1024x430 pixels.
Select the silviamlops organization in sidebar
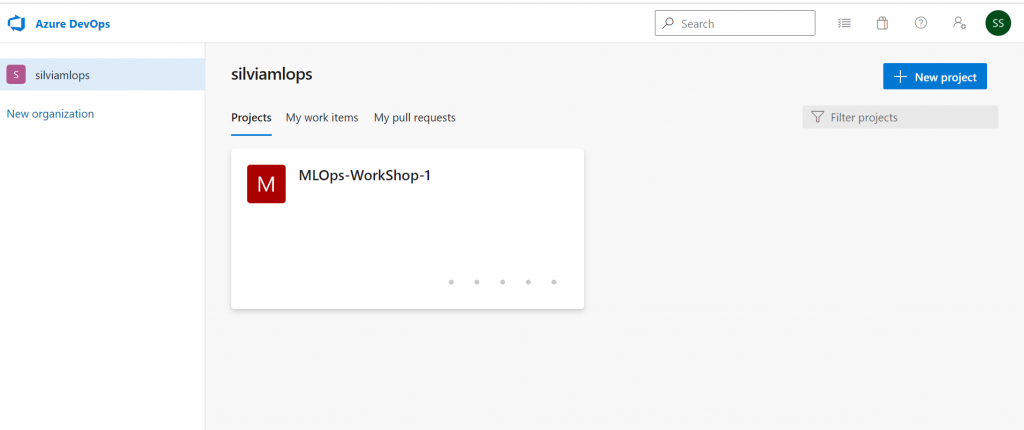[103, 74]
